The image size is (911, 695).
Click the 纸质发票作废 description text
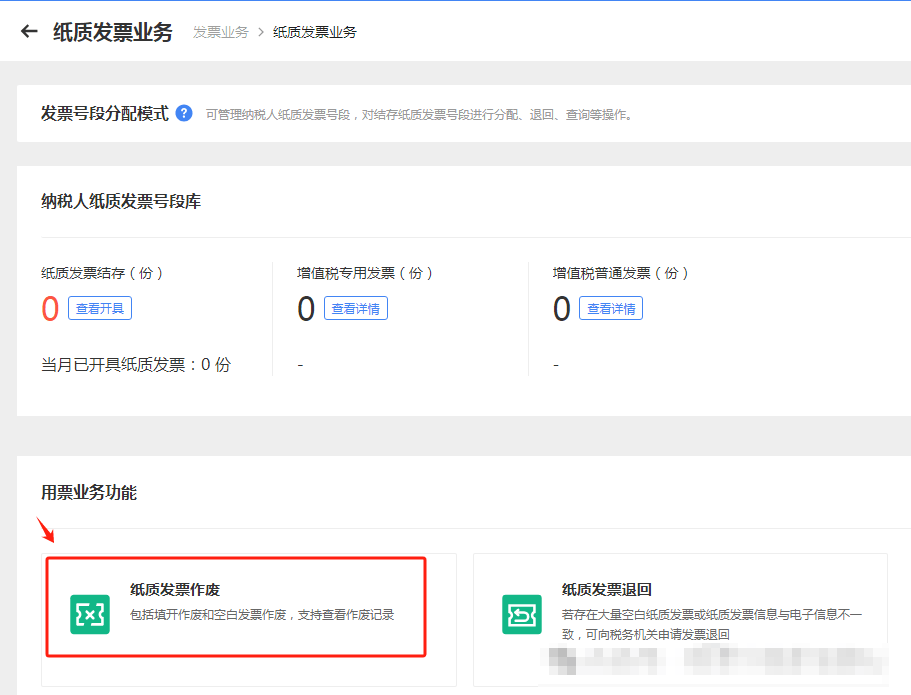[262, 614]
